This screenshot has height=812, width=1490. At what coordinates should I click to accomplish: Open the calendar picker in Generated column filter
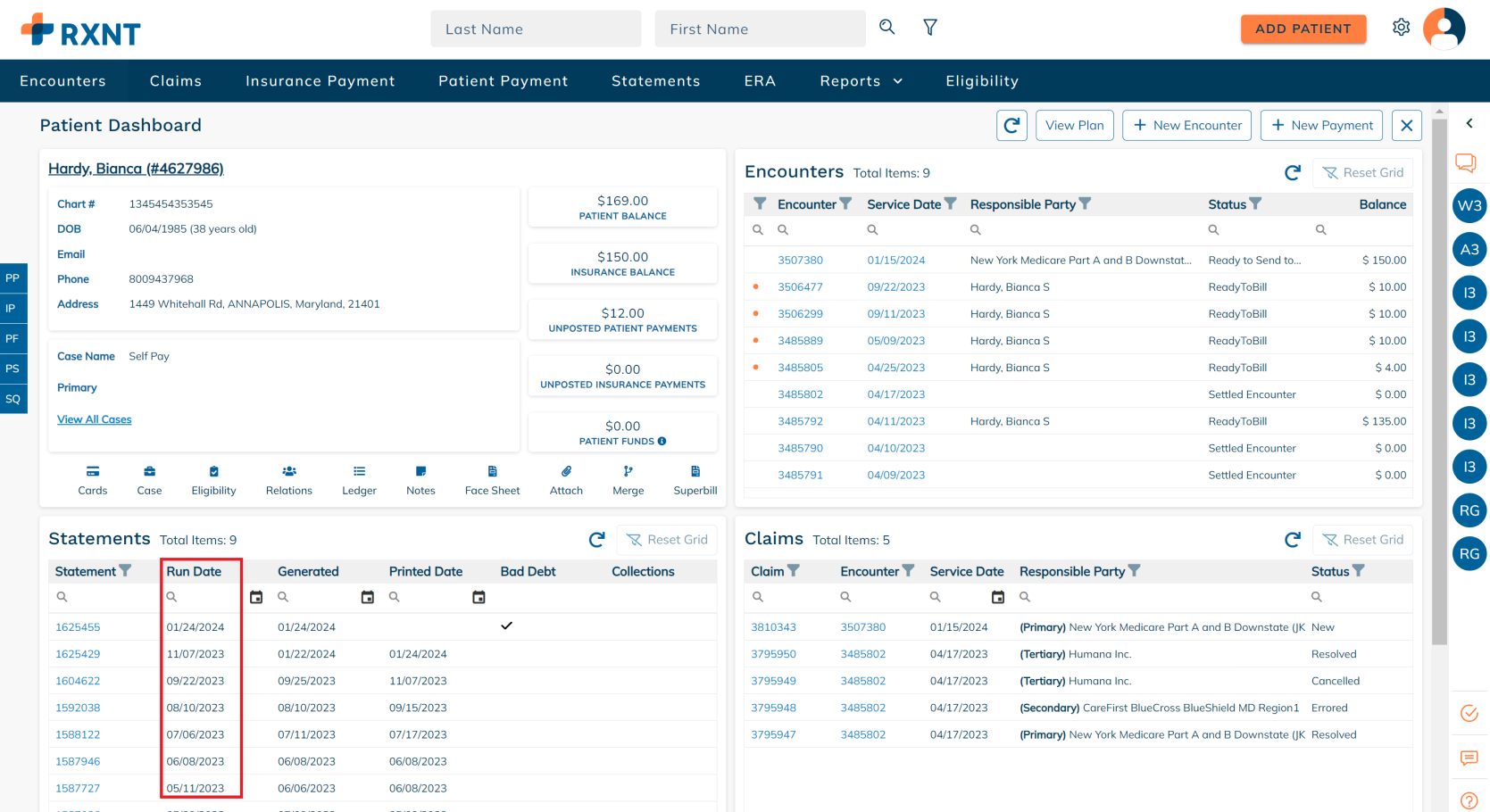coord(368,597)
